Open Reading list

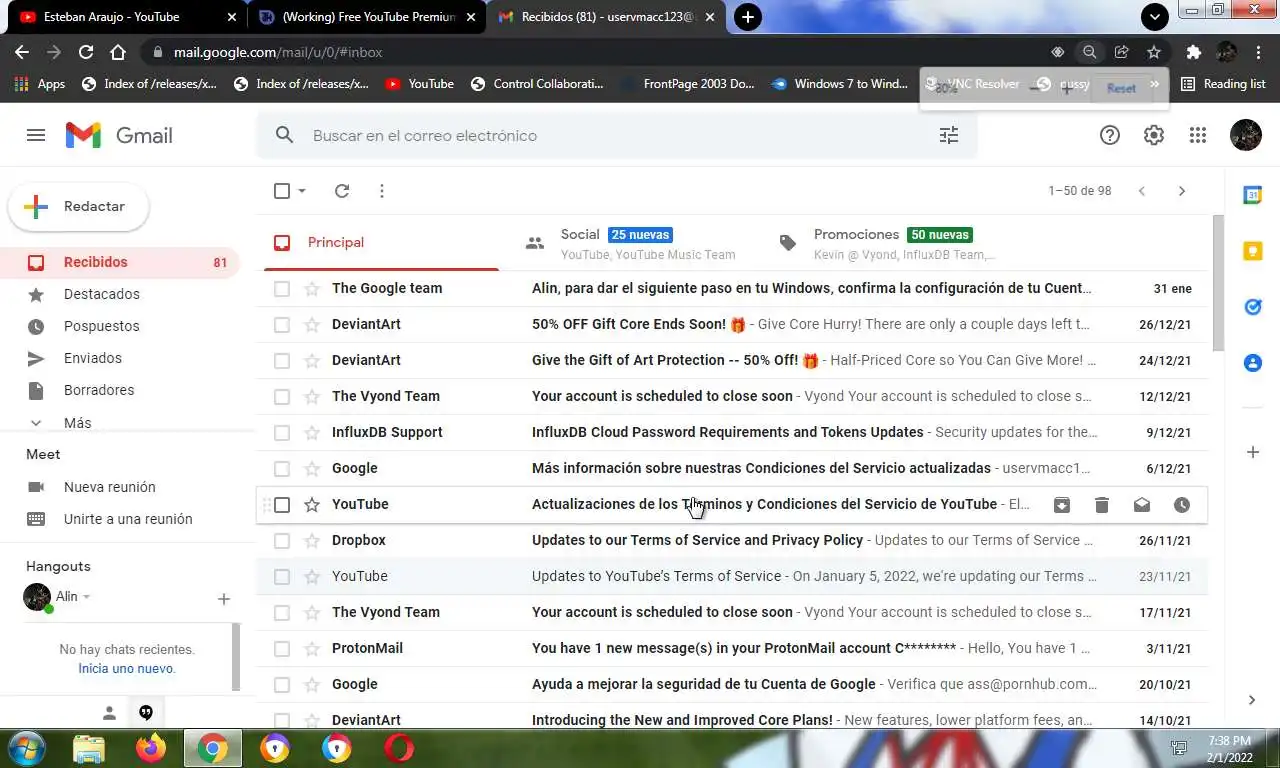(1223, 84)
